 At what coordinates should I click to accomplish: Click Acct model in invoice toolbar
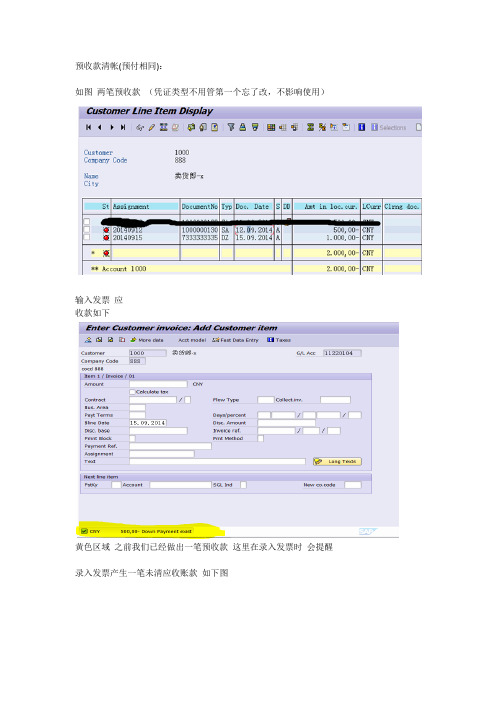tap(192, 340)
